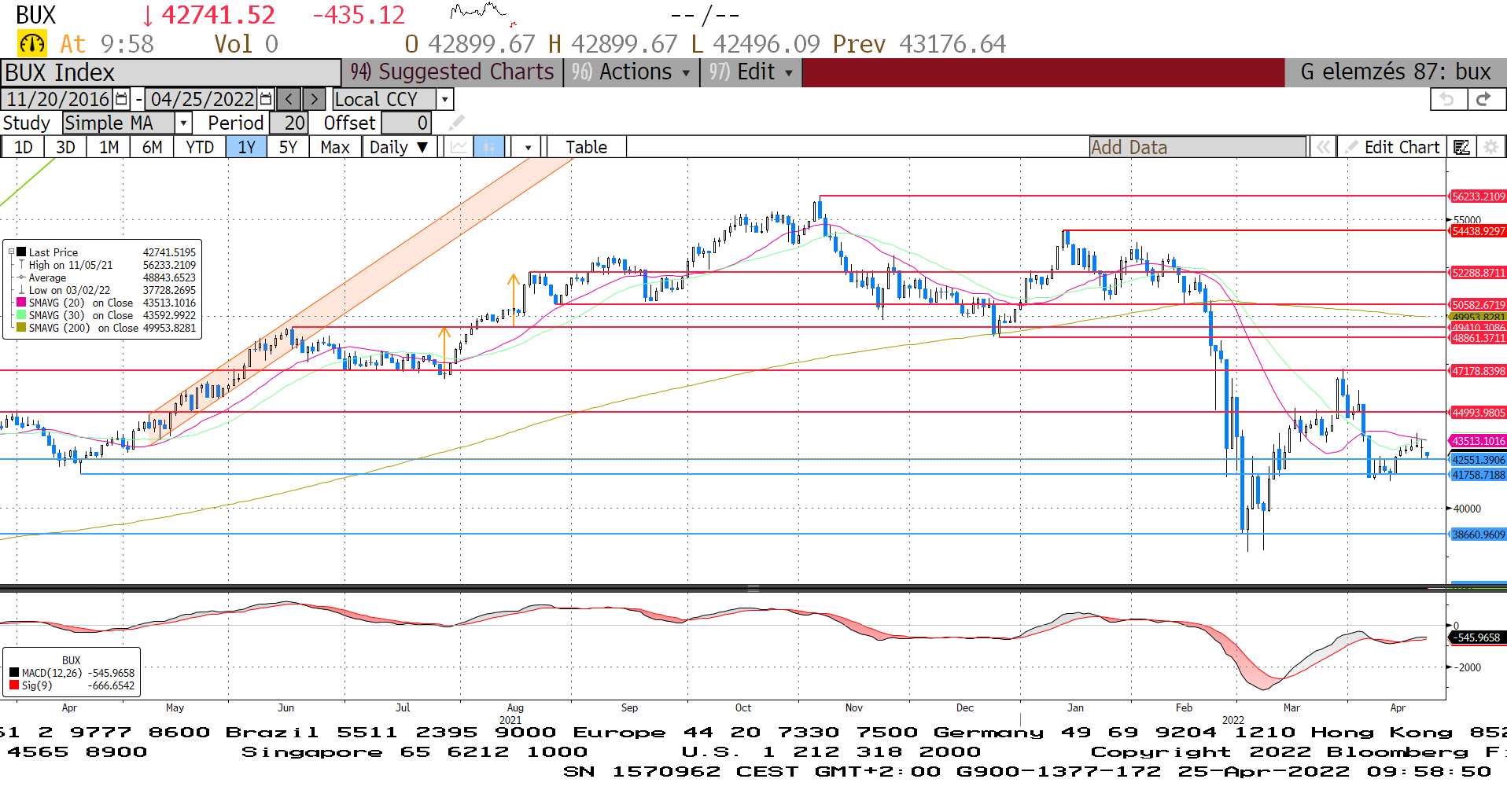
Task: Click the blue 38660.9609 level label
Action: point(1478,535)
